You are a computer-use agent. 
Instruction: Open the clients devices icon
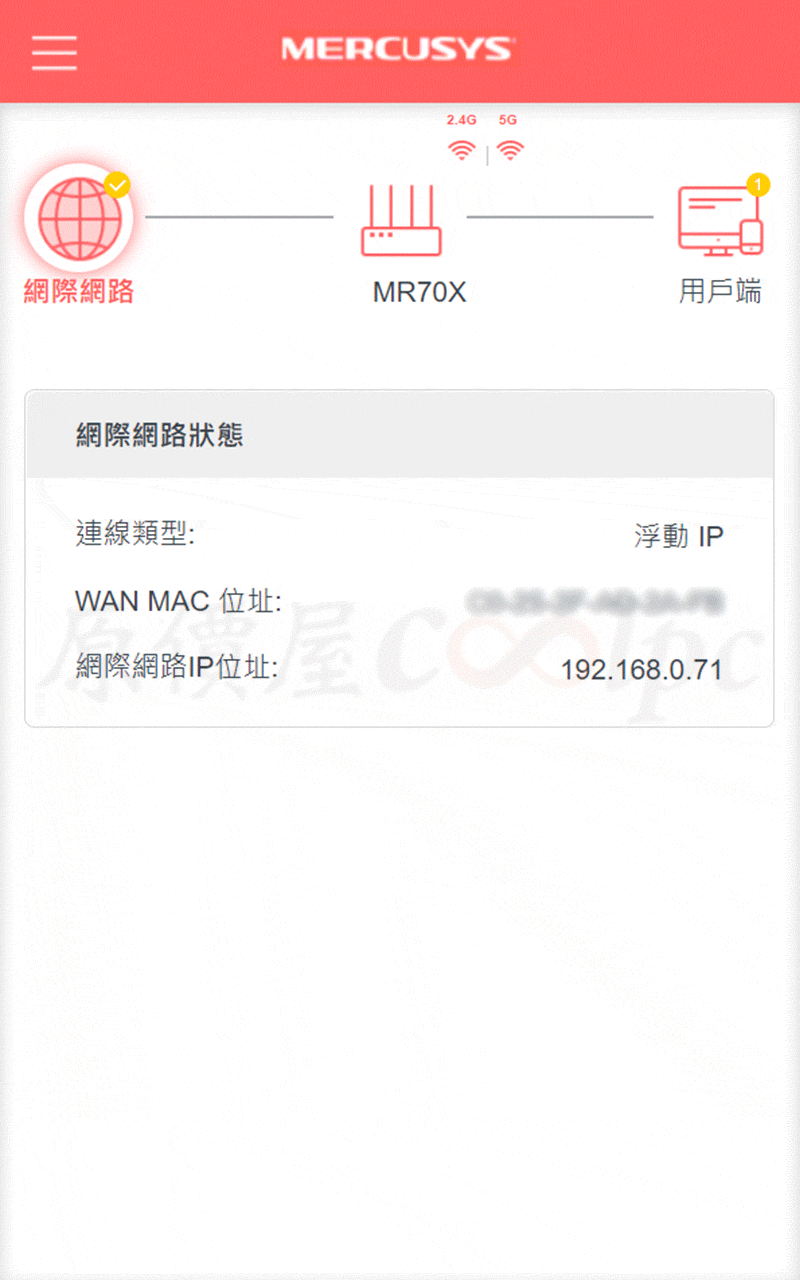coord(719,220)
